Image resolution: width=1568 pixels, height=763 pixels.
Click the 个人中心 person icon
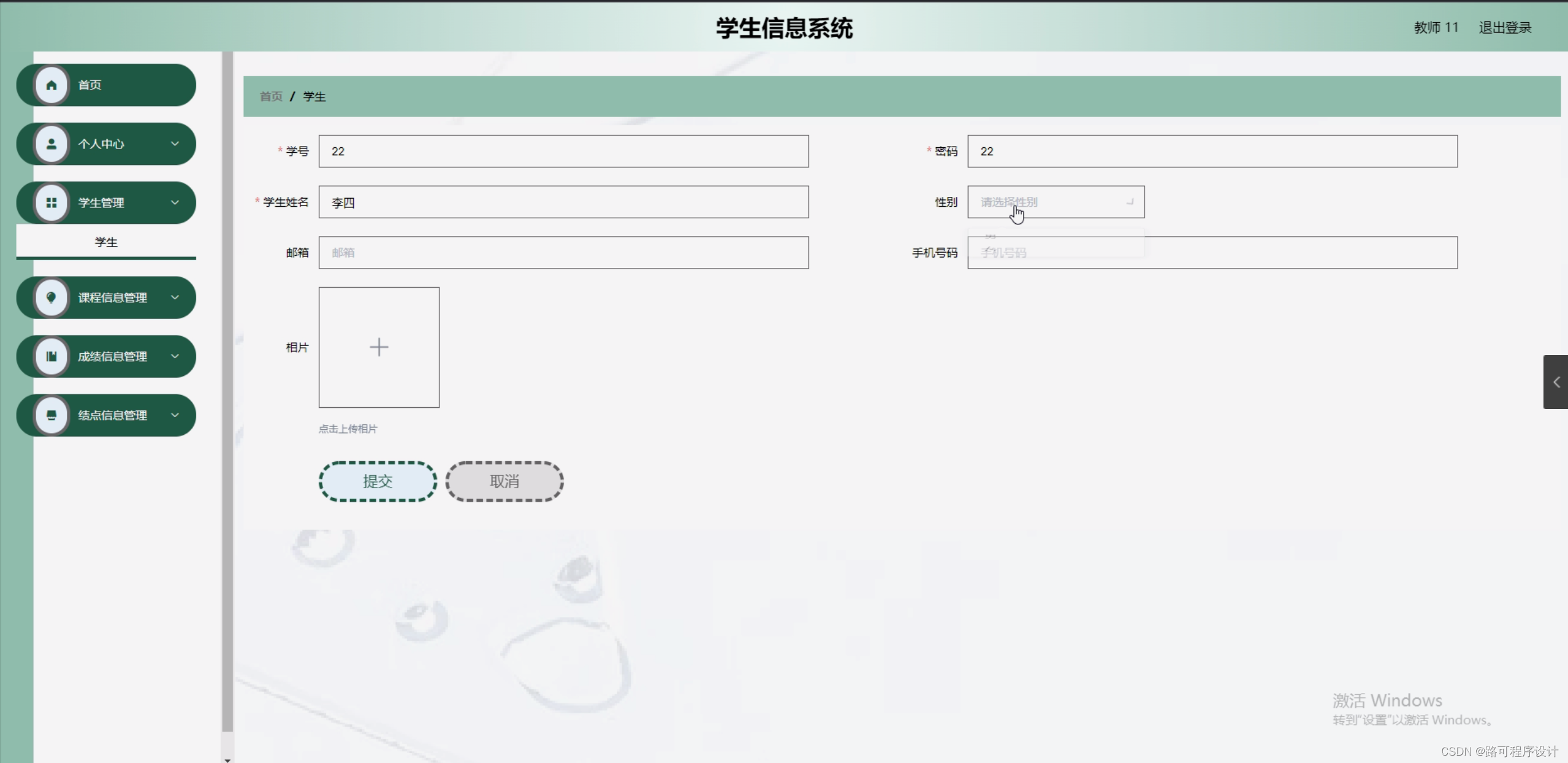[51, 144]
